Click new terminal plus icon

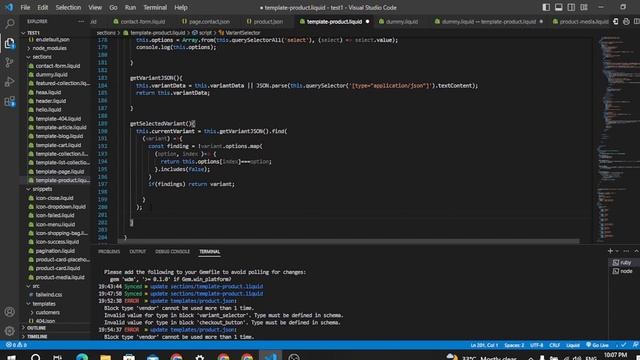click(x=610, y=251)
